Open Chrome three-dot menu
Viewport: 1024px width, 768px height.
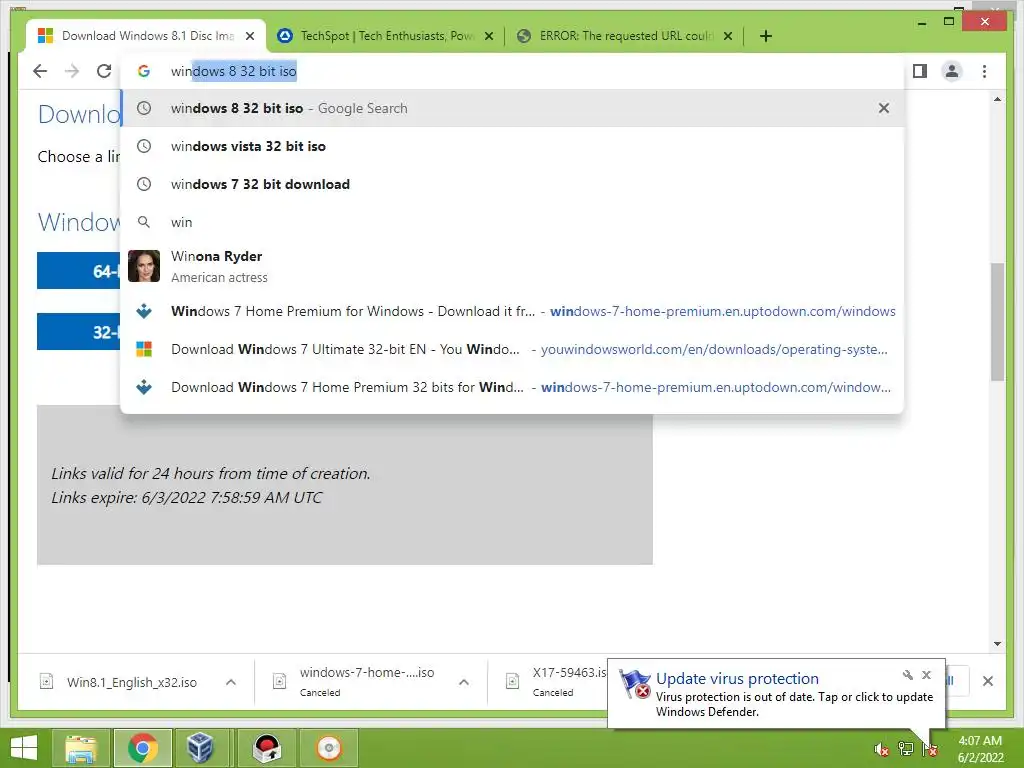click(x=984, y=71)
